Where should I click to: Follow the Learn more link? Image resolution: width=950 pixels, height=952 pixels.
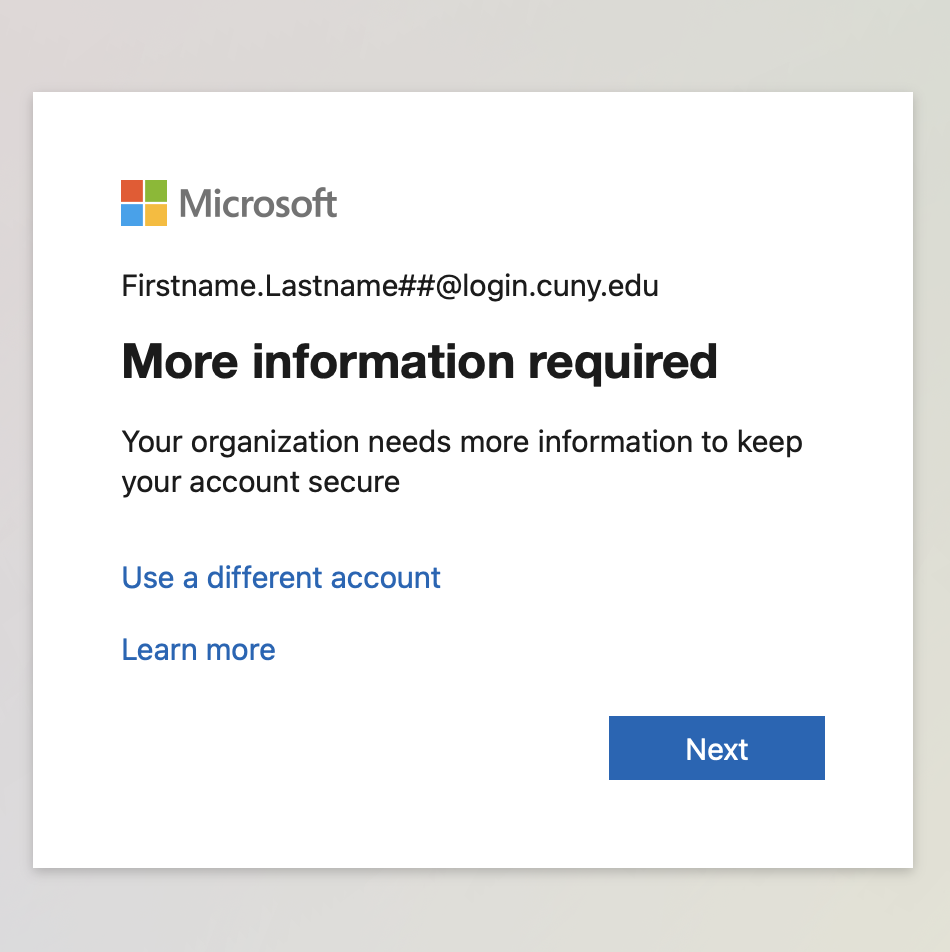(x=198, y=650)
